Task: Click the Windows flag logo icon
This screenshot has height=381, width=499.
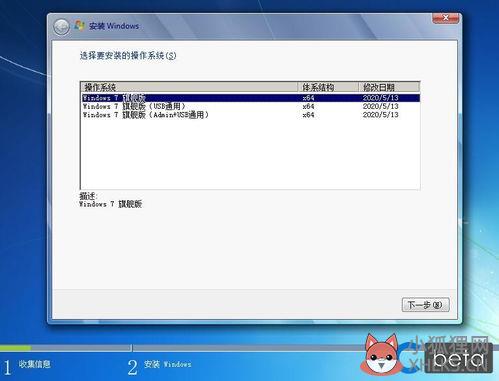Action: [79, 26]
